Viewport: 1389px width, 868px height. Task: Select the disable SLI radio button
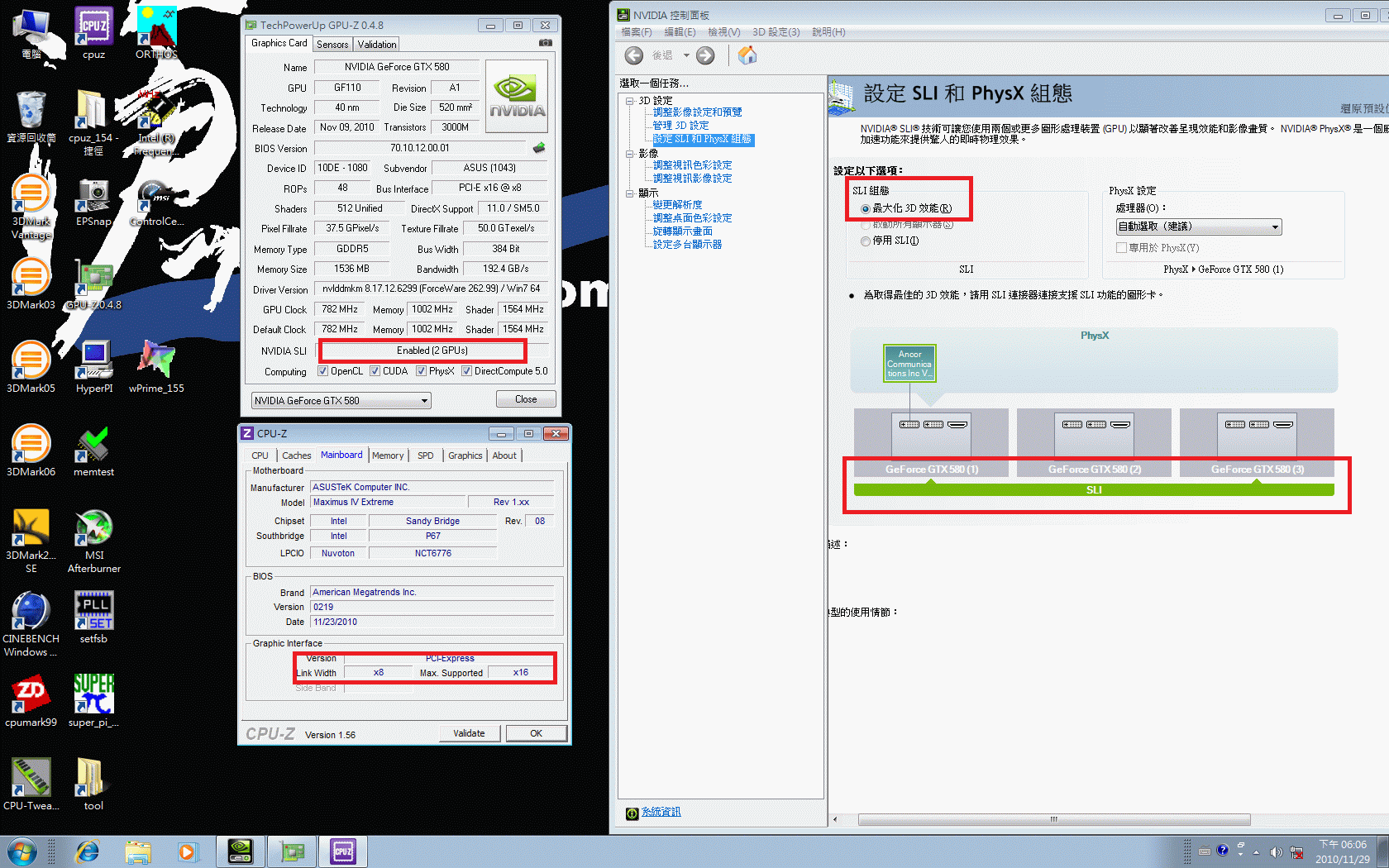[866, 241]
